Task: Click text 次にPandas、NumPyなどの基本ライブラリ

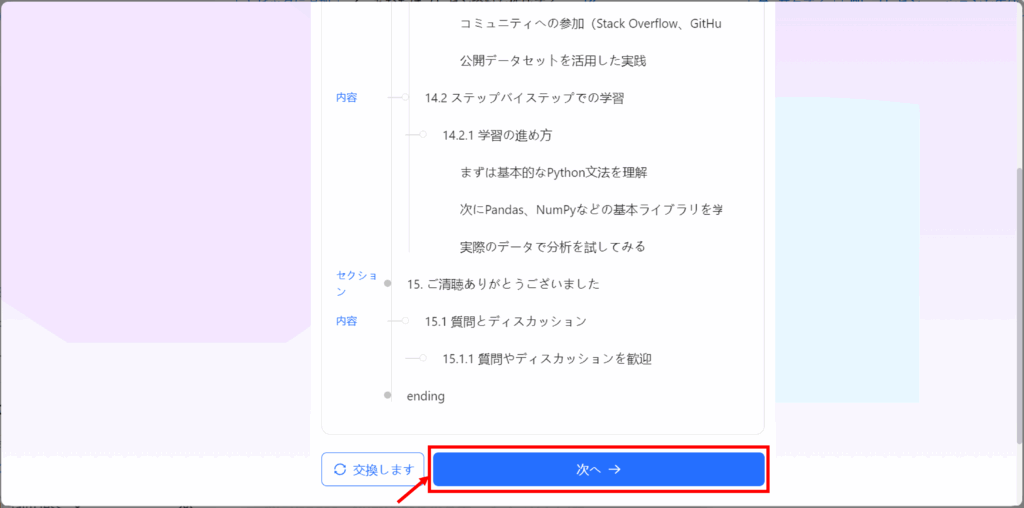Action: coord(591,210)
